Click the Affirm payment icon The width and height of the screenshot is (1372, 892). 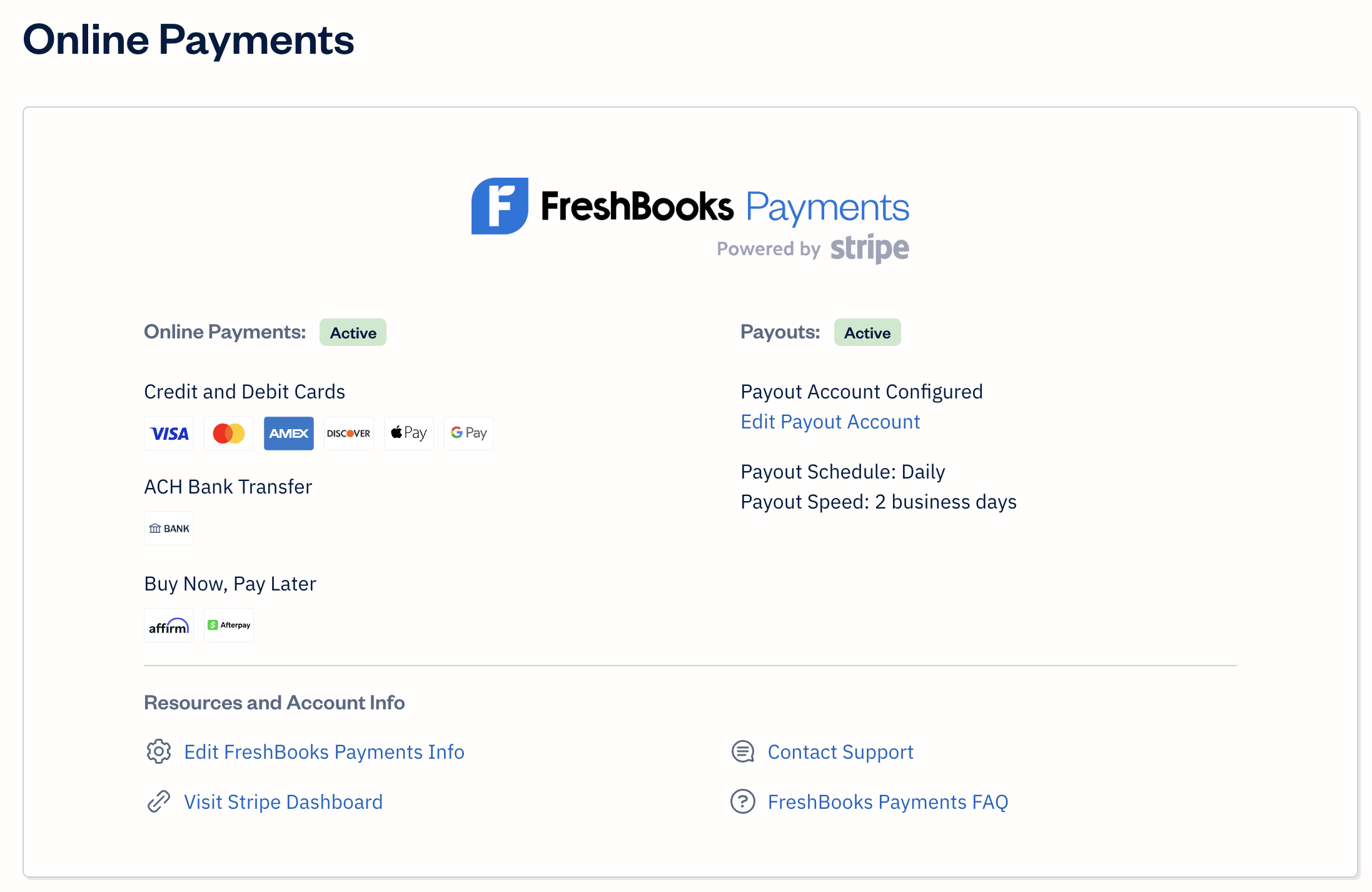click(168, 624)
